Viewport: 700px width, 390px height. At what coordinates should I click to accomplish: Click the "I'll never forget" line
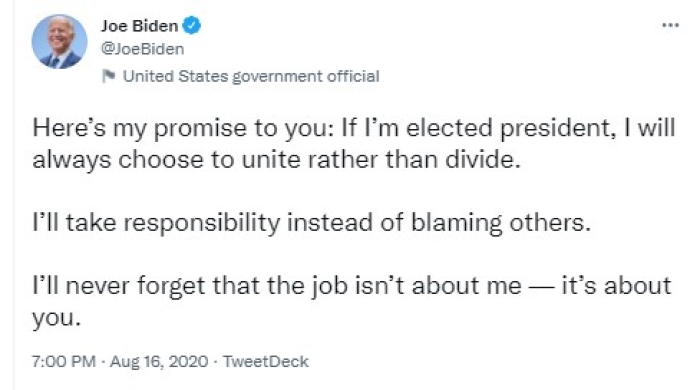[352, 286]
